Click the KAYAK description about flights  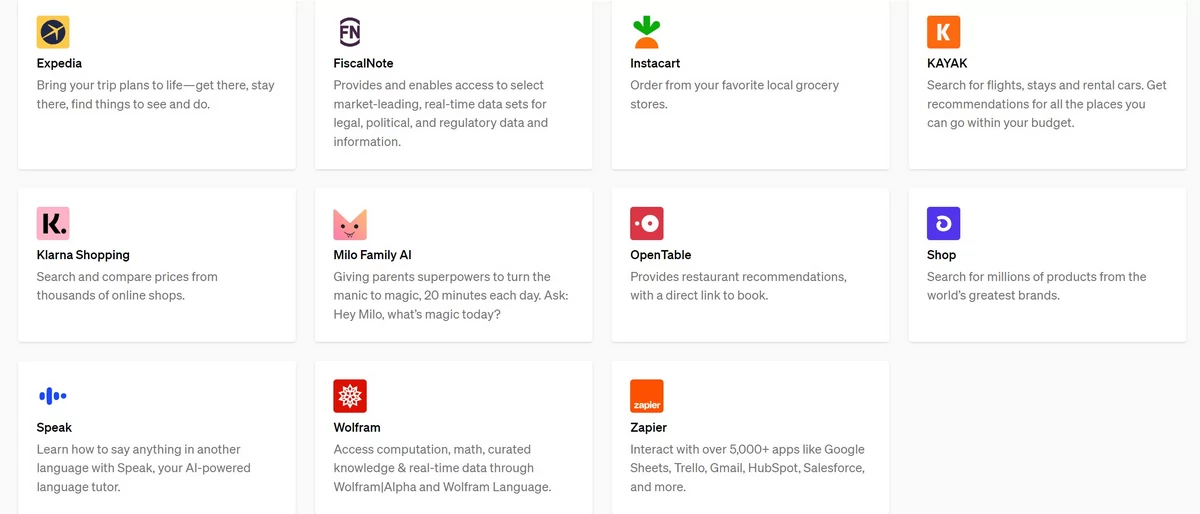pyautogui.click(x=1047, y=104)
